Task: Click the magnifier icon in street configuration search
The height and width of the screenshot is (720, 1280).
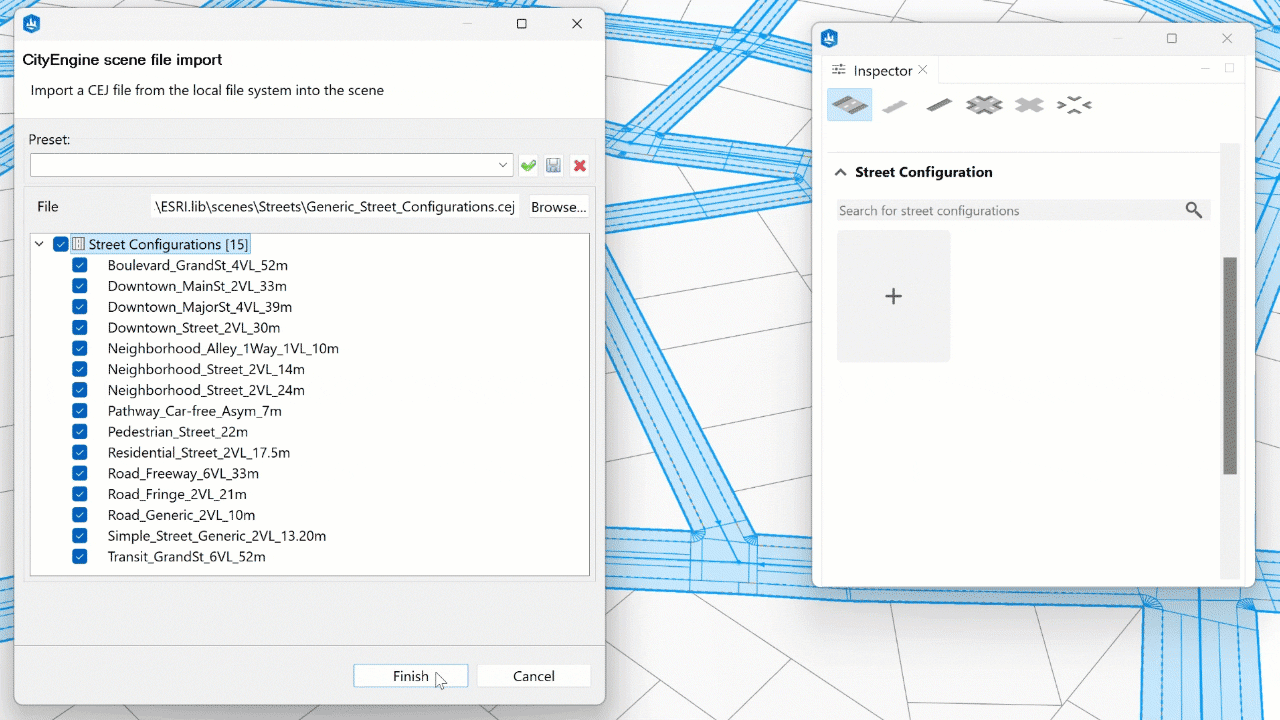Action: pyautogui.click(x=1193, y=210)
